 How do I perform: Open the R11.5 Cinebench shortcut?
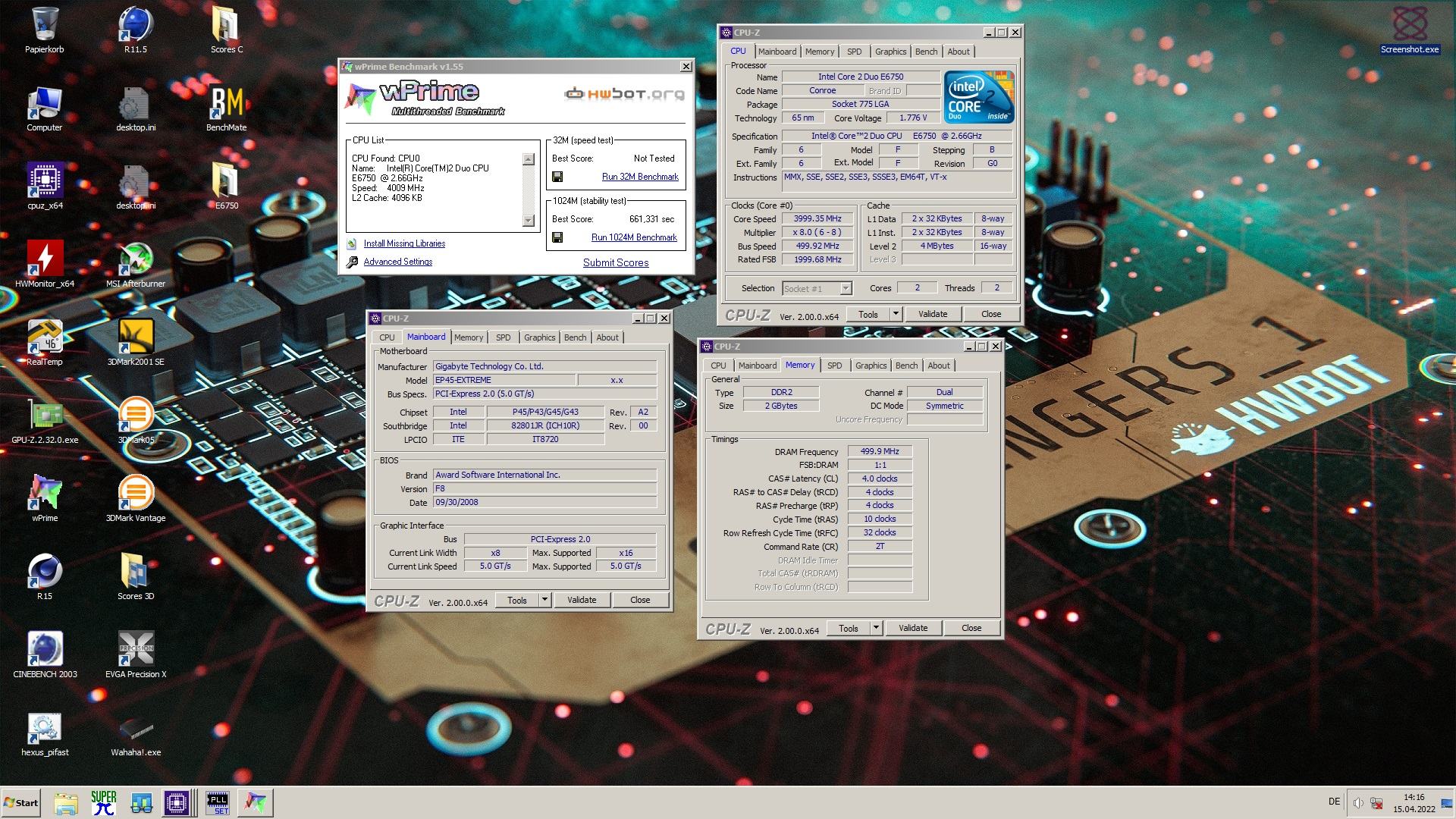(136, 30)
